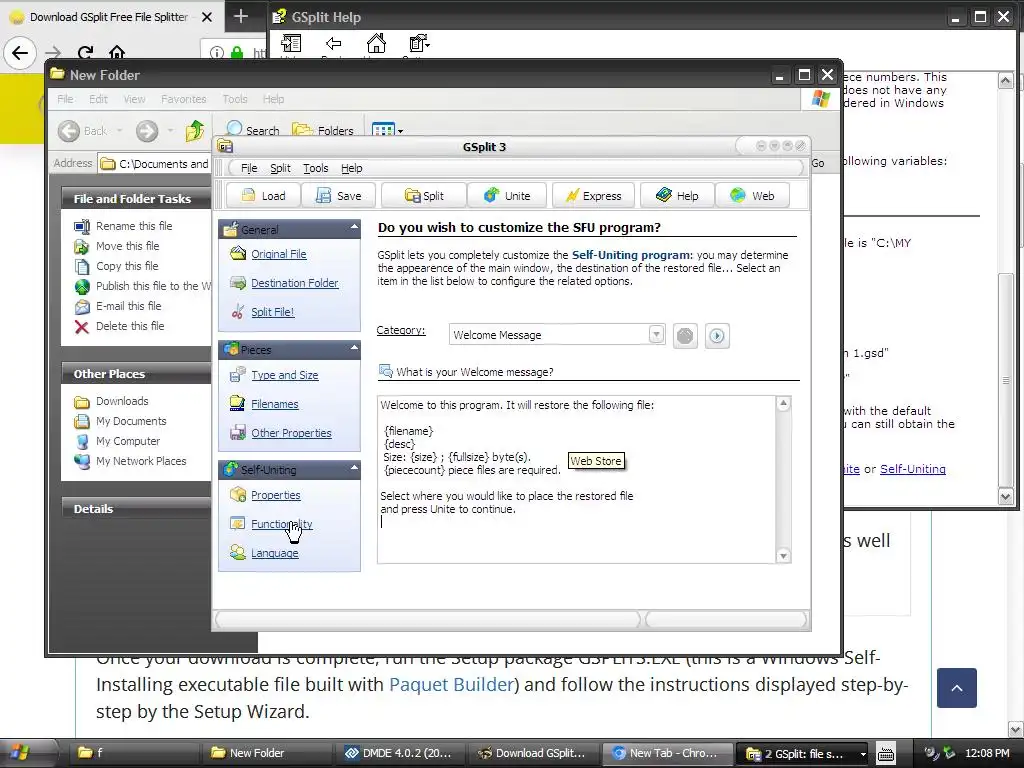Open Other Properties under Pieces

291,432
